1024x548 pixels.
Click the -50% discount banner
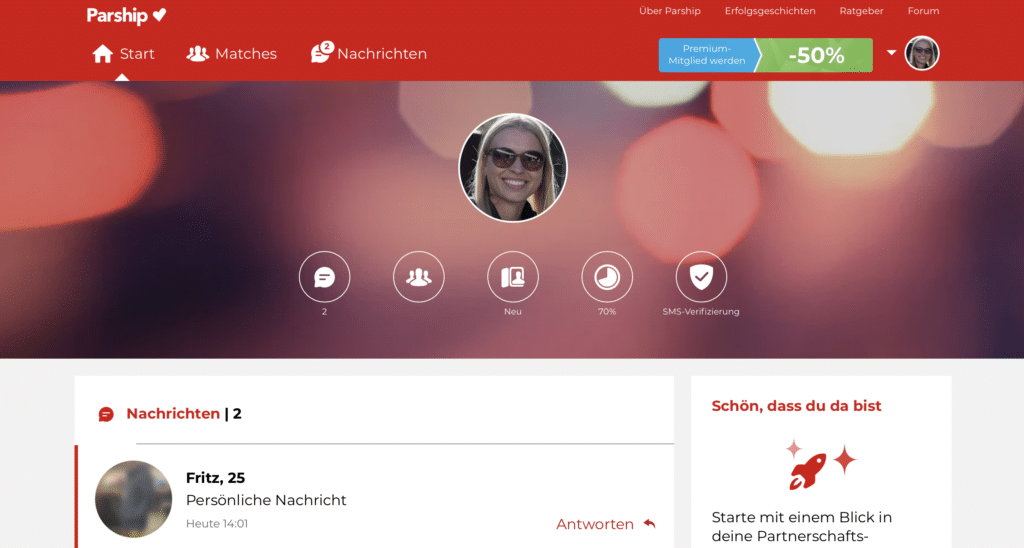tap(816, 55)
